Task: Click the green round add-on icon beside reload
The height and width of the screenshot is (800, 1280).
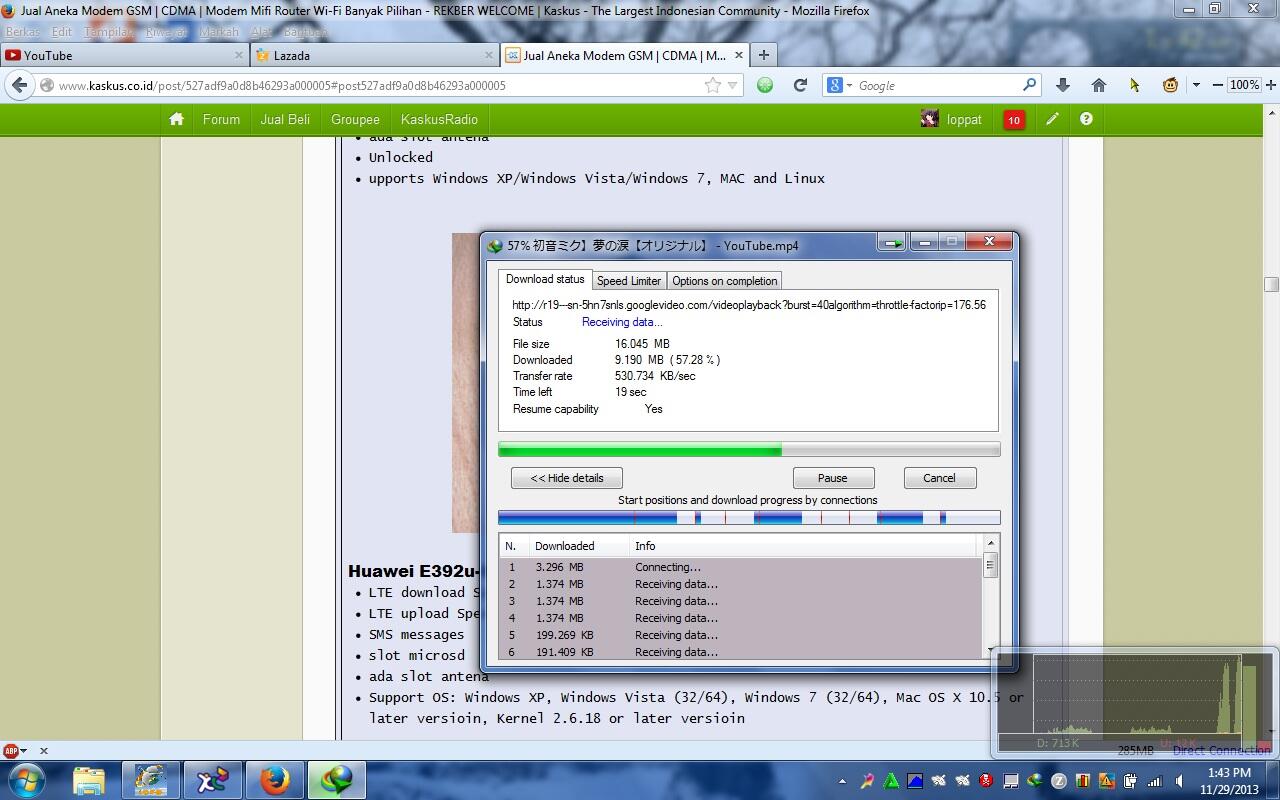Action: (765, 85)
